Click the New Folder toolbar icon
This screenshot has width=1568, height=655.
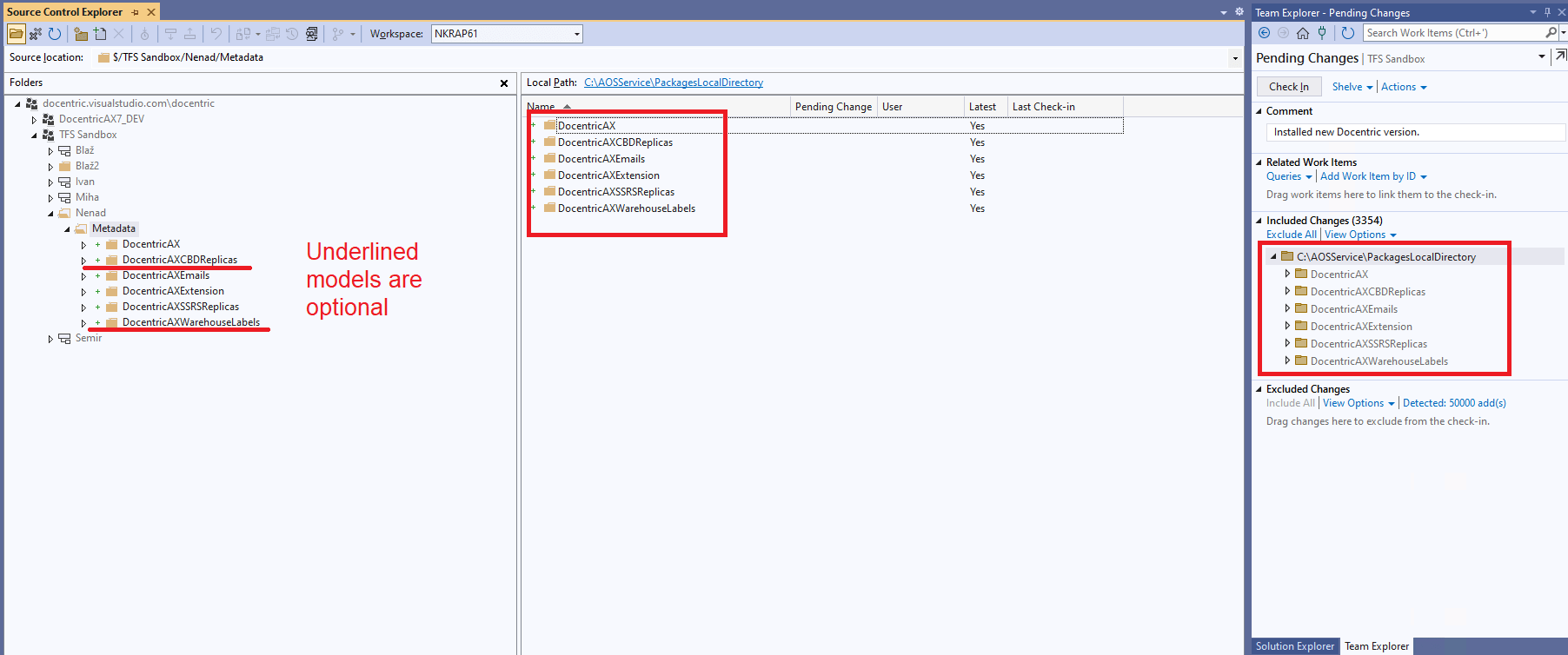click(x=81, y=34)
